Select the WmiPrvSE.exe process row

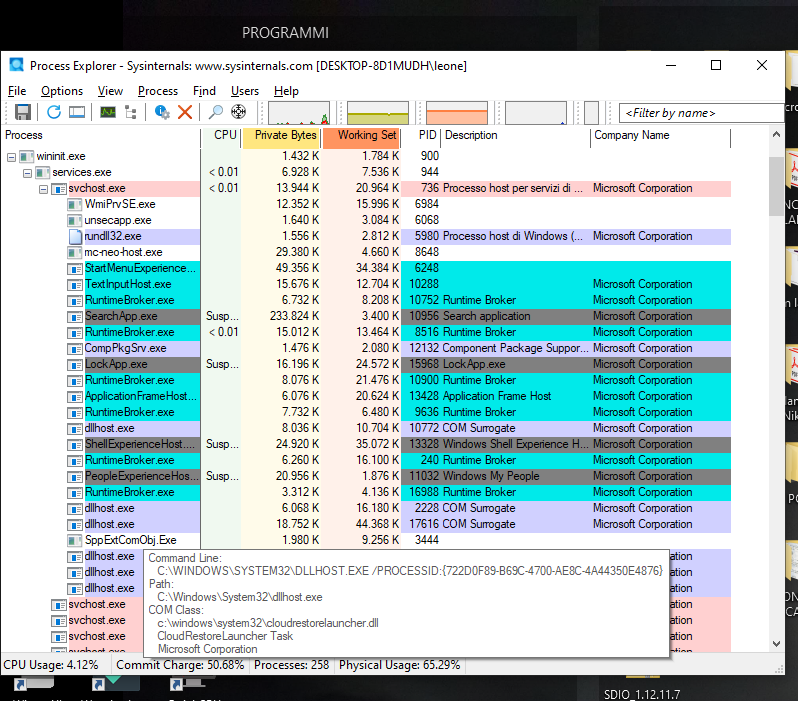365,204
